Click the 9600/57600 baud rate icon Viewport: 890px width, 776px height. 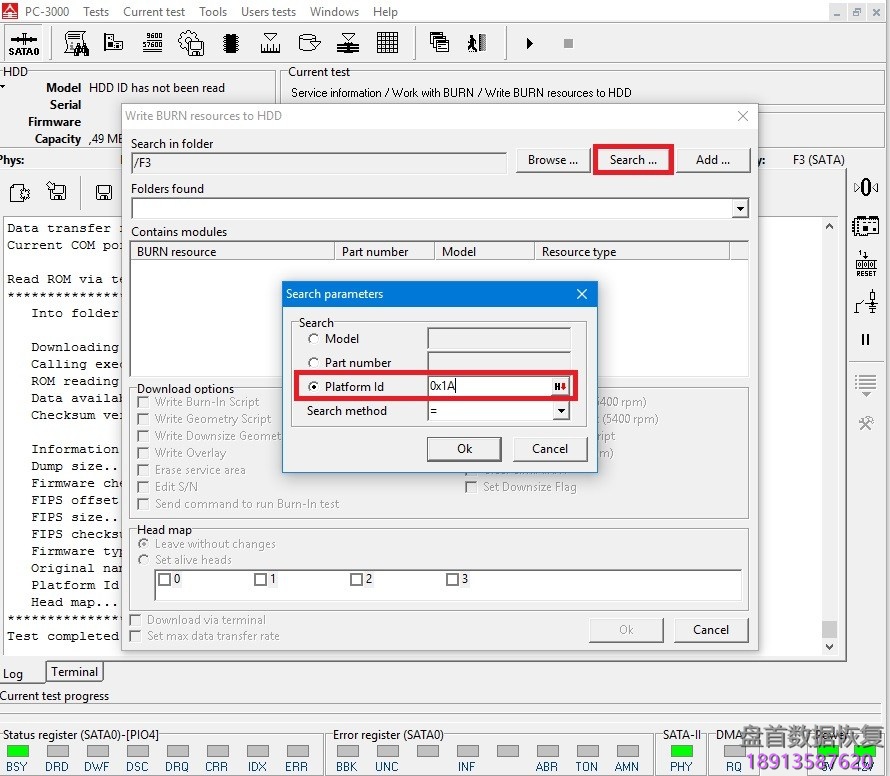coord(152,43)
